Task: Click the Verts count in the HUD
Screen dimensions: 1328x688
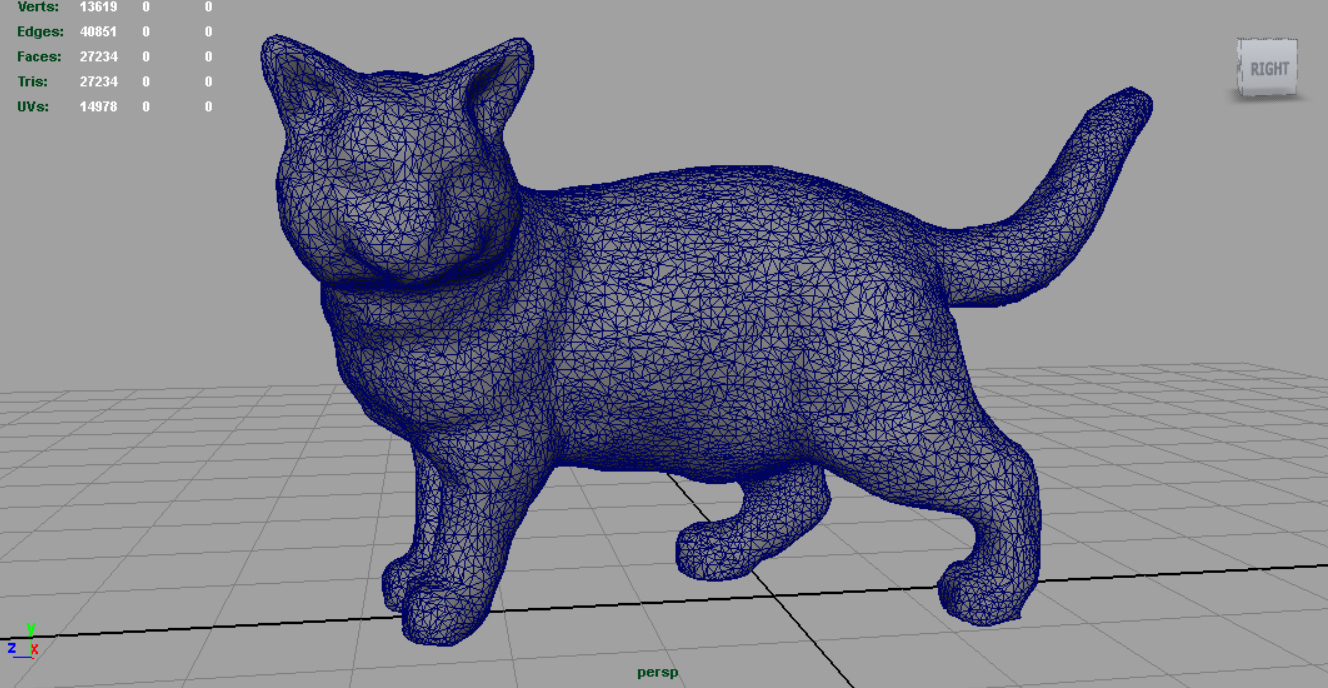Action: click(98, 7)
